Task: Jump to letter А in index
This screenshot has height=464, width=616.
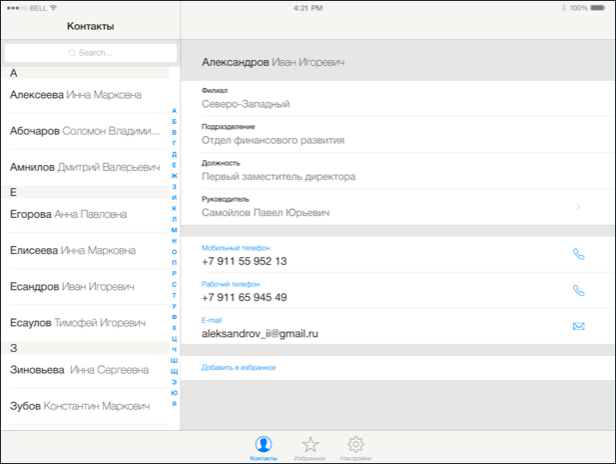Action: coord(174,111)
